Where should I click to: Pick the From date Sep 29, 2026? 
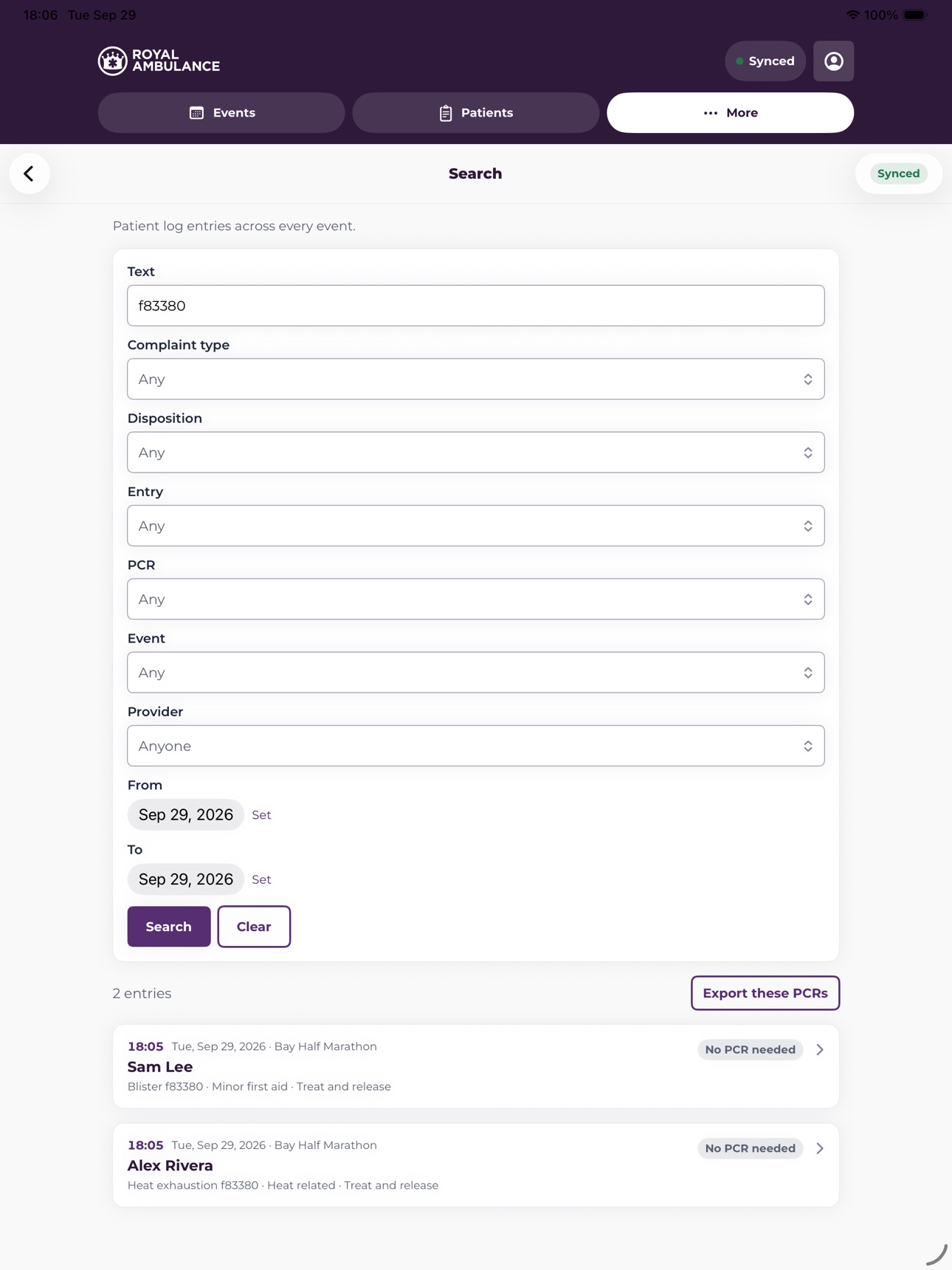pos(186,814)
